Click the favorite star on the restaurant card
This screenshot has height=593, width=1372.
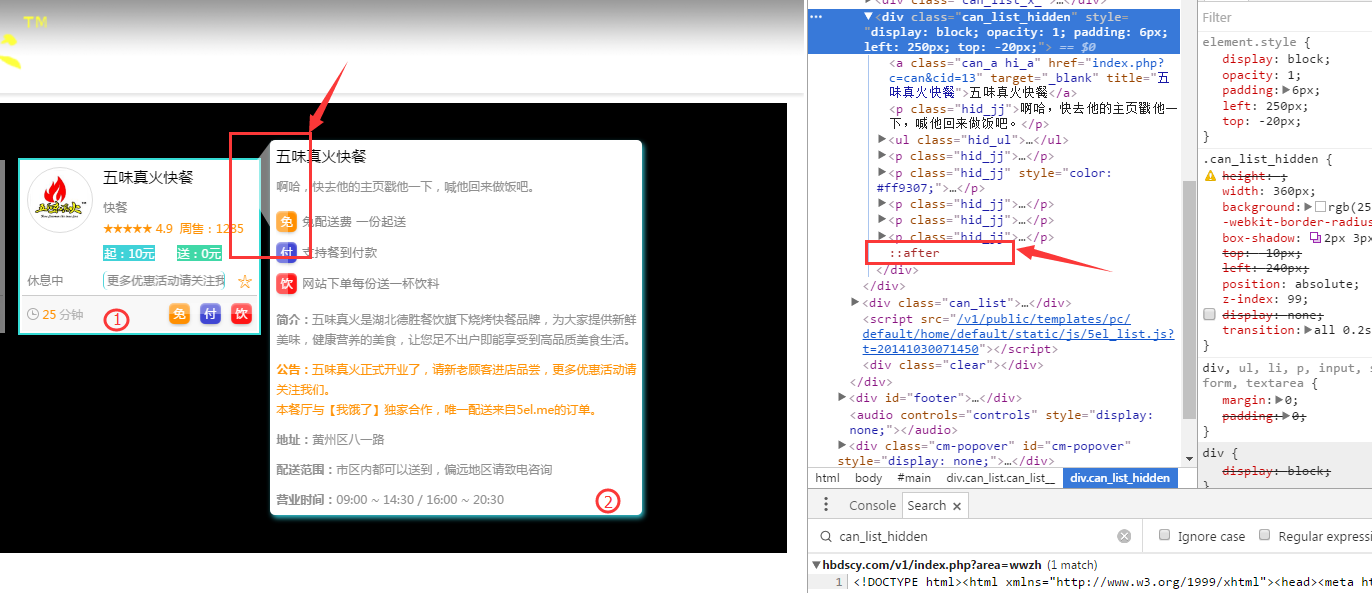coord(244,281)
